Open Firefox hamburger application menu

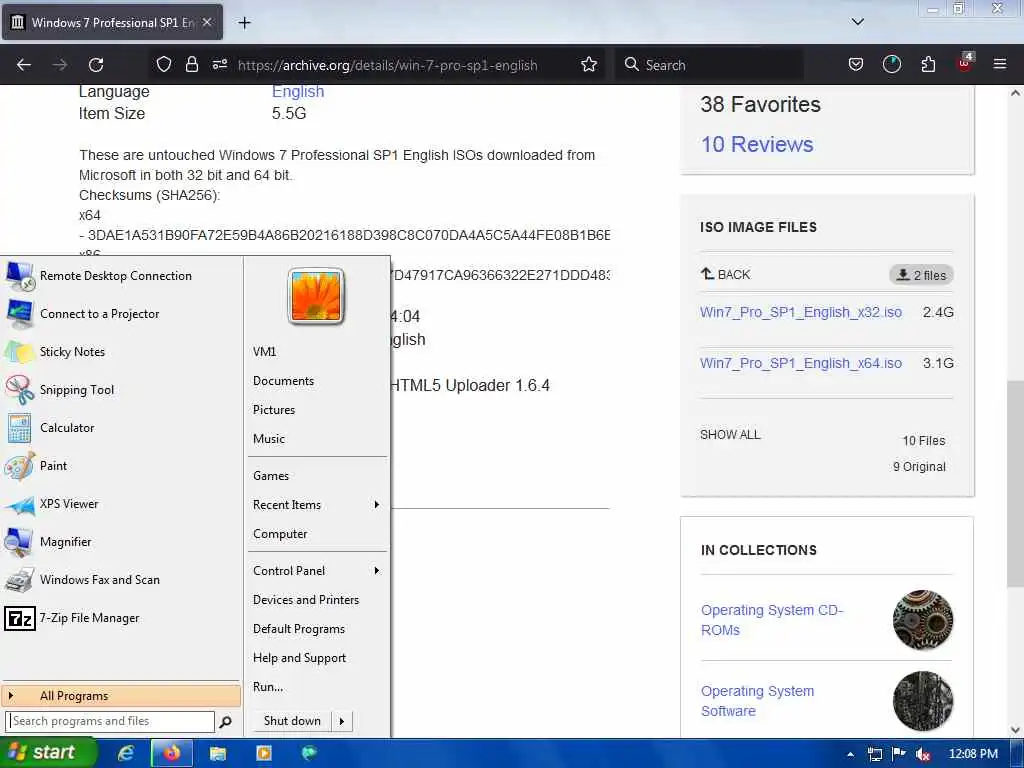tap(999, 65)
